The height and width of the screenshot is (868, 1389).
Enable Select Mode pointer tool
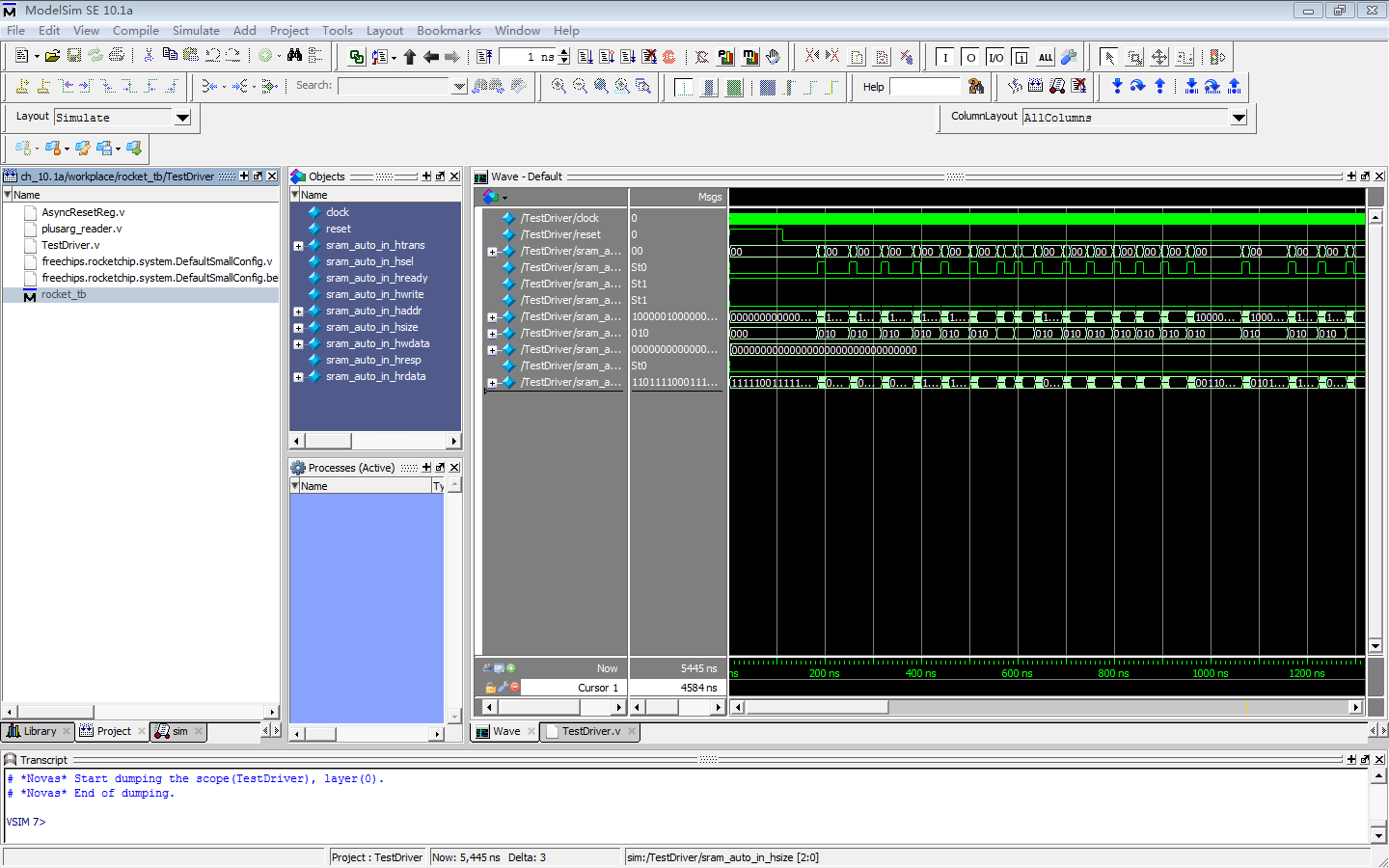[1109, 57]
